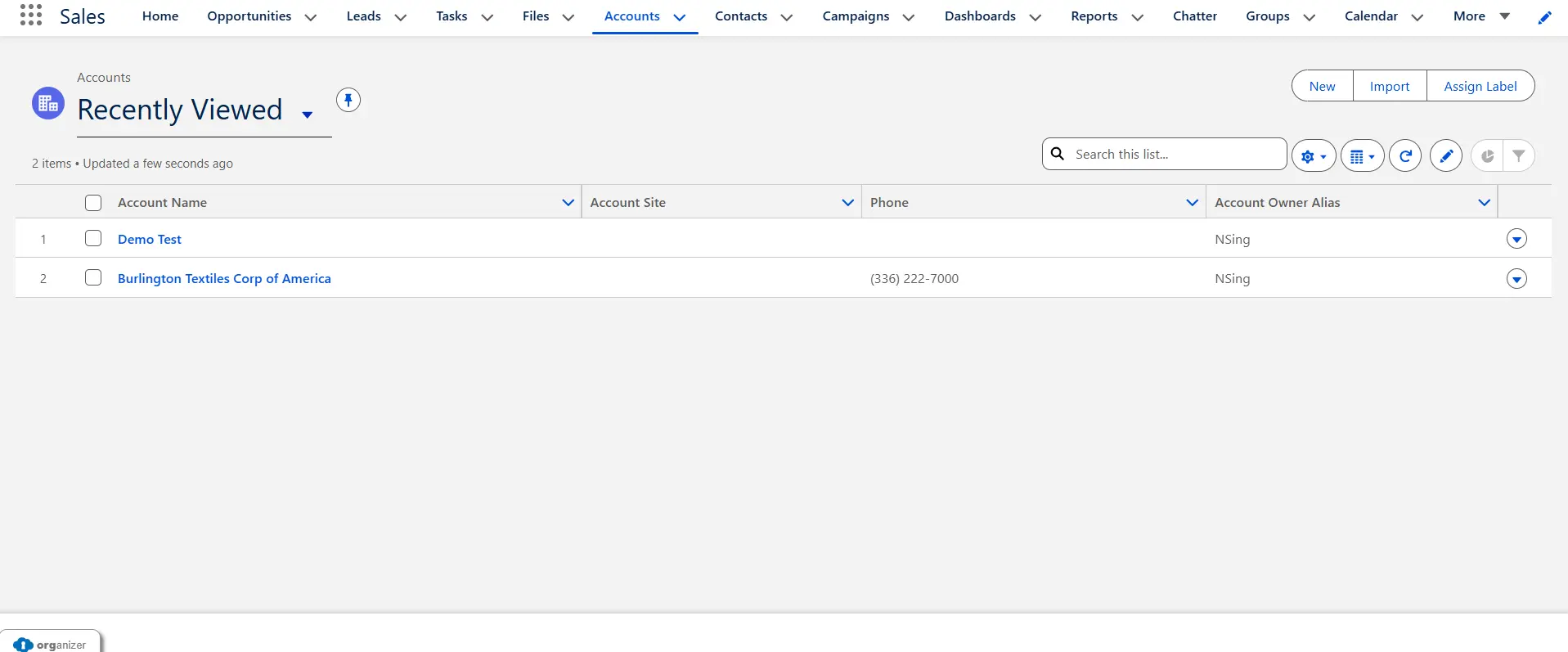Click the New account button
The width and height of the screenshot is (1568, 652).
click(x=1322, y=86)
